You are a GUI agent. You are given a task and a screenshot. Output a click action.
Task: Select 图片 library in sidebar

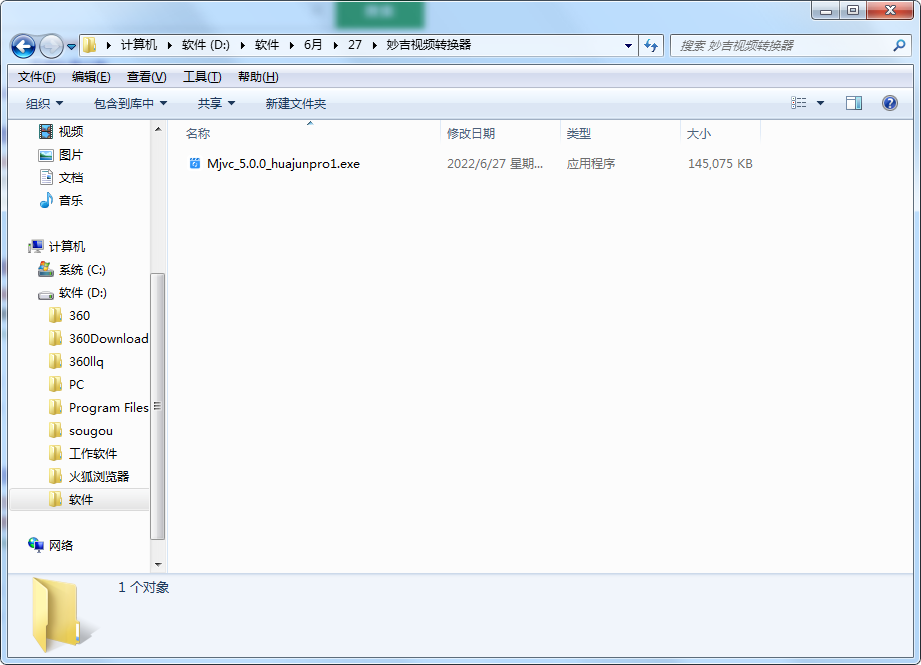tap(61, 155)
